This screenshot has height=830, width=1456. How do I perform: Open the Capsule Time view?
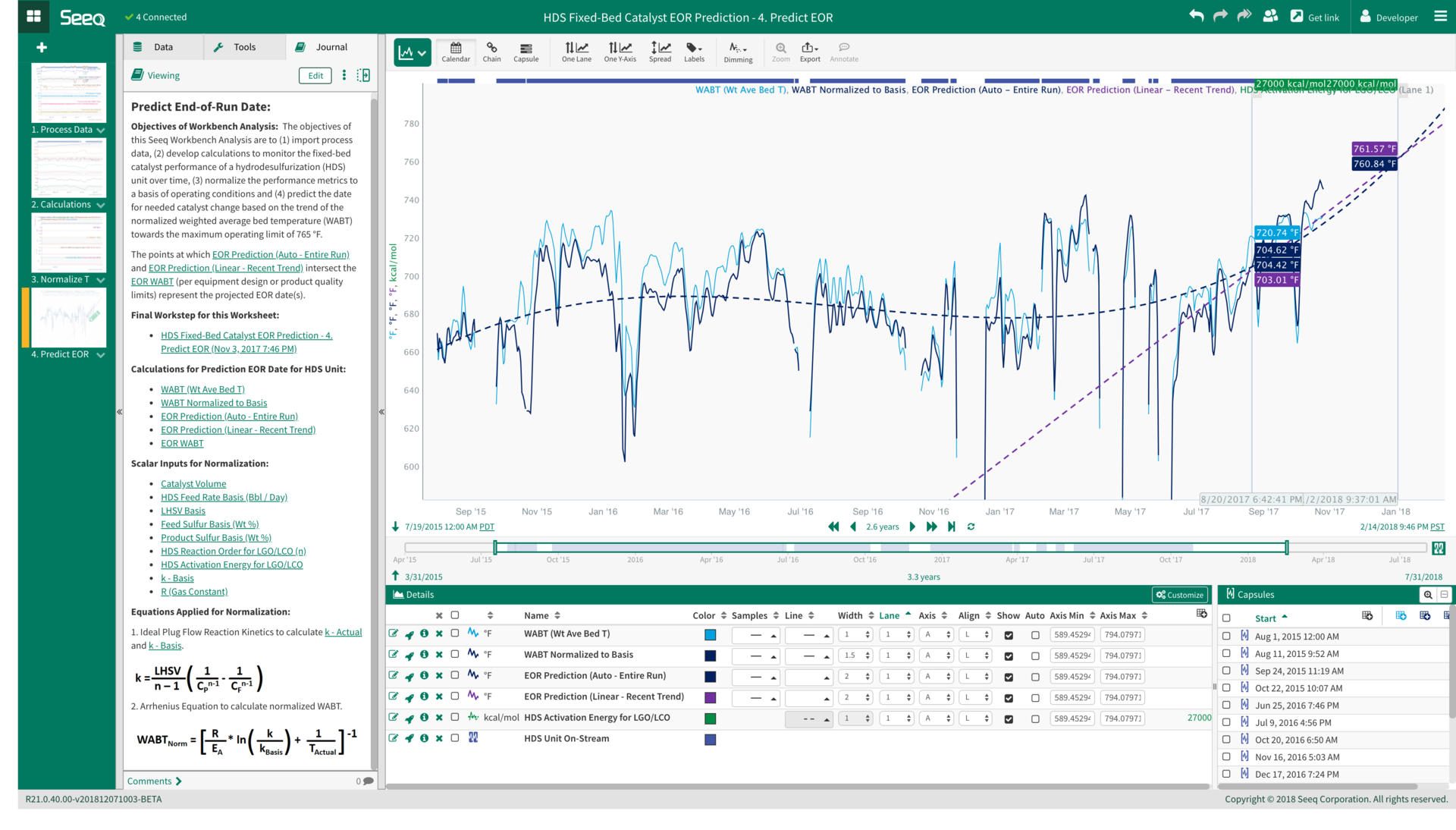pos(526,52)
